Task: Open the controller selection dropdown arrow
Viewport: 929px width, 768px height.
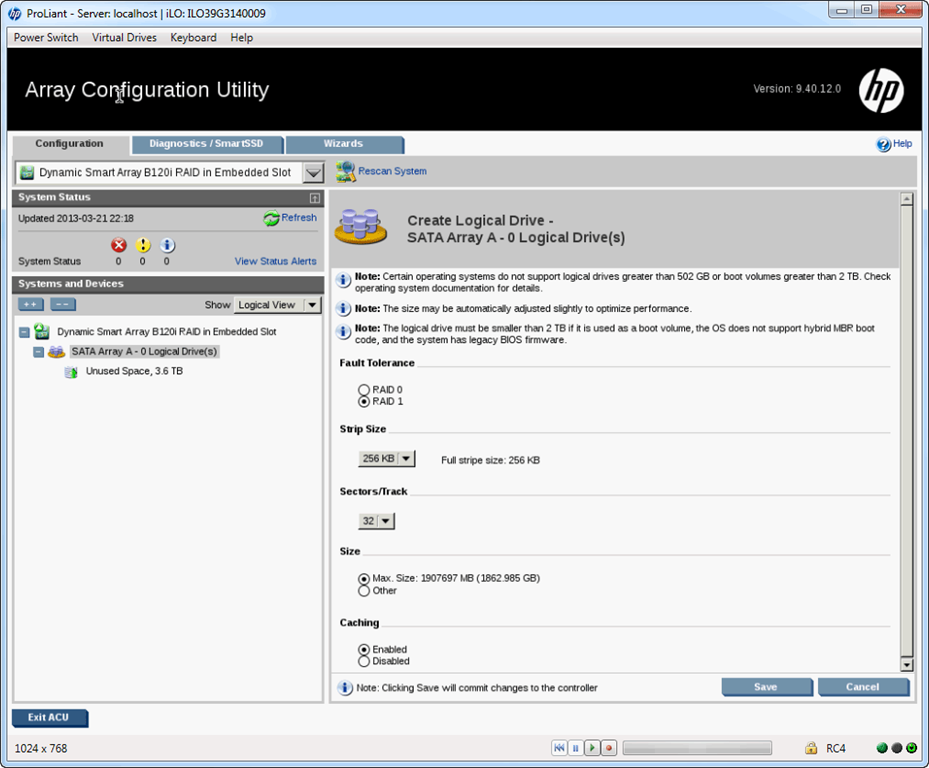Action: (313, 172)
